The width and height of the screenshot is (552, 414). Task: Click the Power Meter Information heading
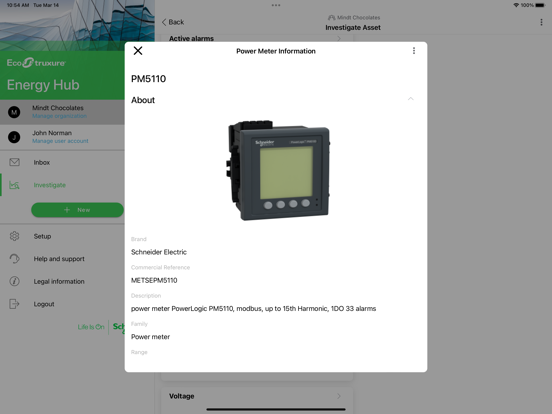(276, 51)
